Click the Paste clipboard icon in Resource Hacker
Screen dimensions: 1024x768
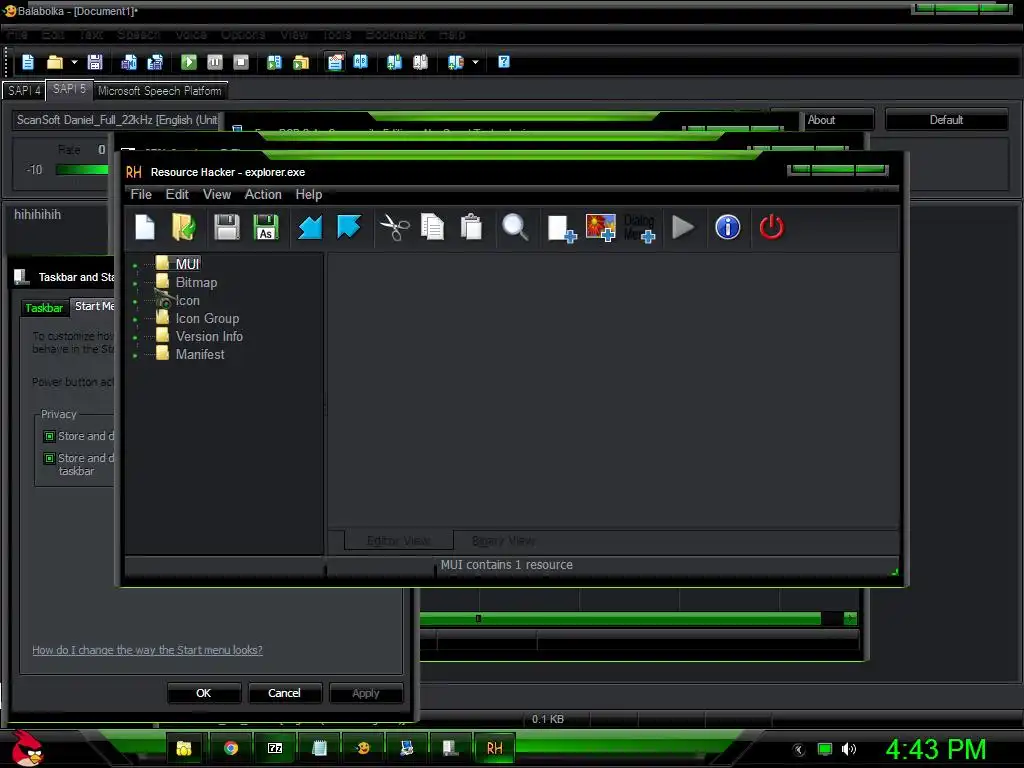pyautogui.click(x=471, y=227)
